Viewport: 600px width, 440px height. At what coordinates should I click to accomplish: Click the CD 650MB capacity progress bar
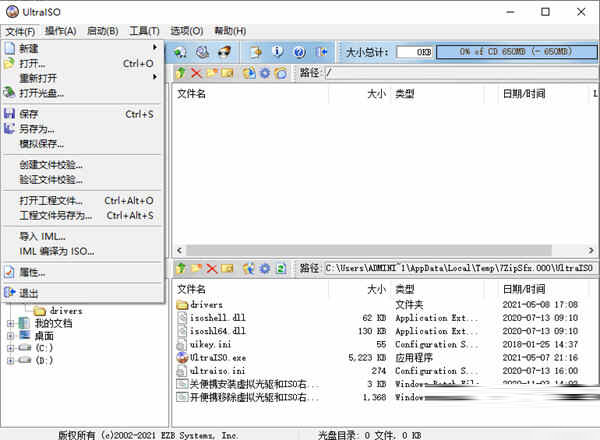pyautogui.click(x=510, y=51)
